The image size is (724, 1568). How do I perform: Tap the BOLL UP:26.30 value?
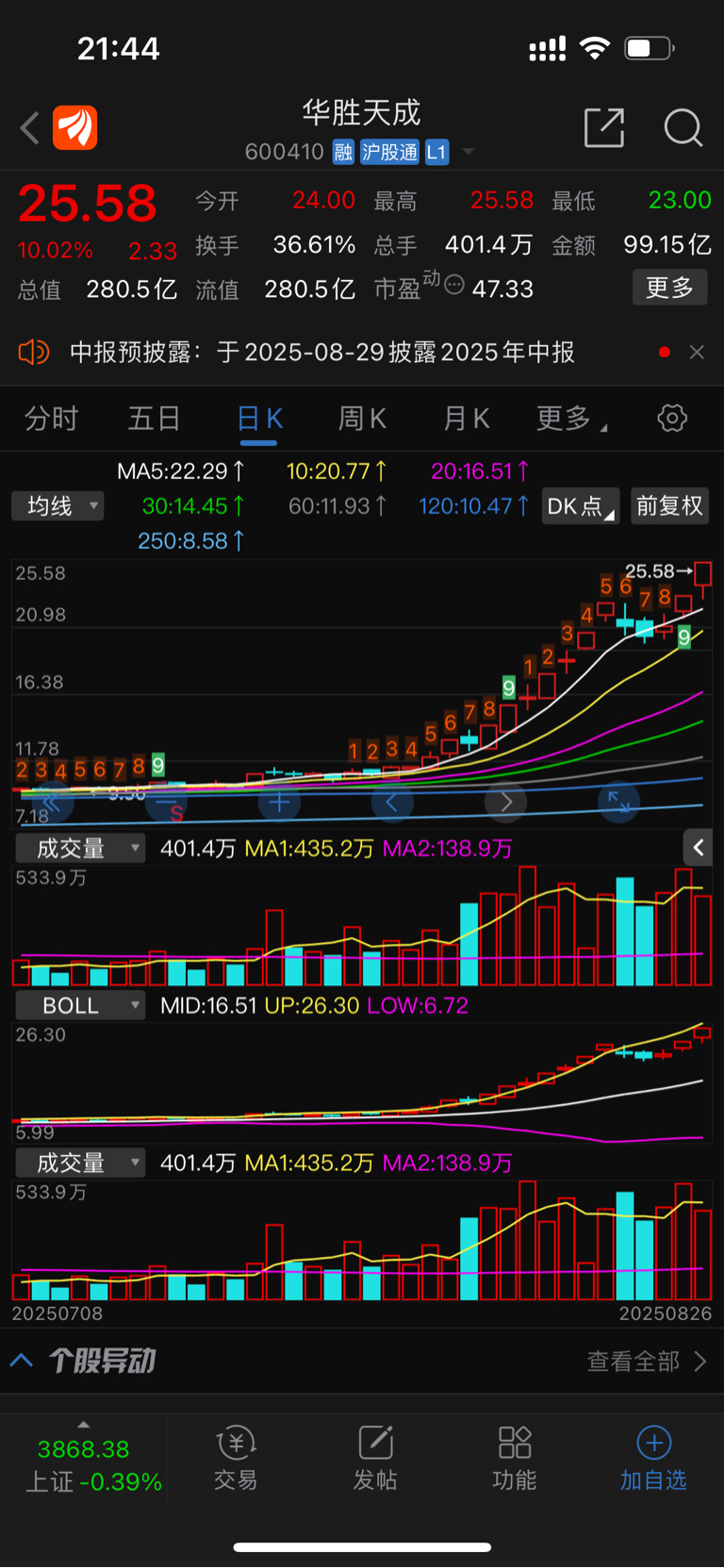click(312, 1005)
